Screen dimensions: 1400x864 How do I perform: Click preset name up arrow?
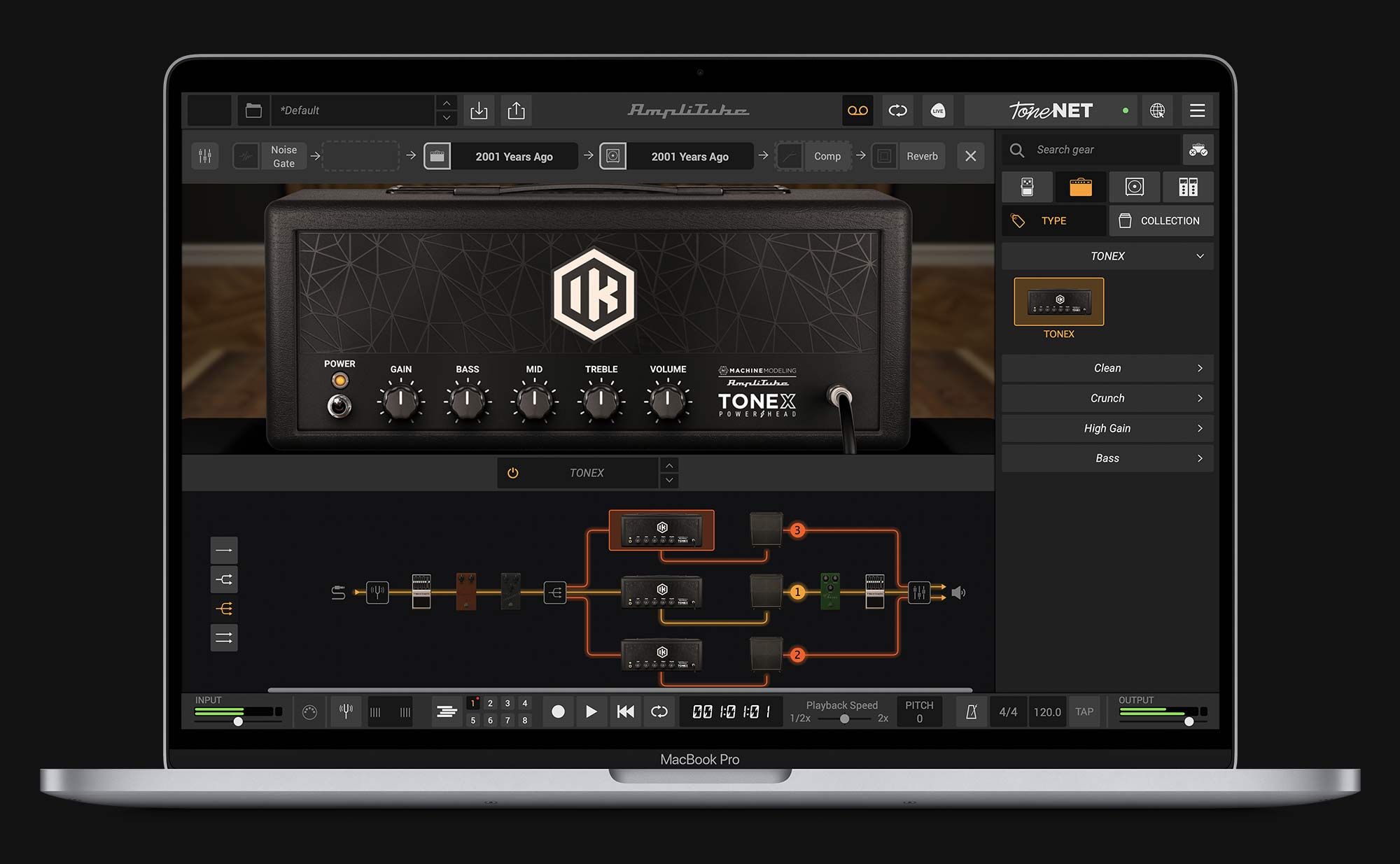click(x=447, y=103)
